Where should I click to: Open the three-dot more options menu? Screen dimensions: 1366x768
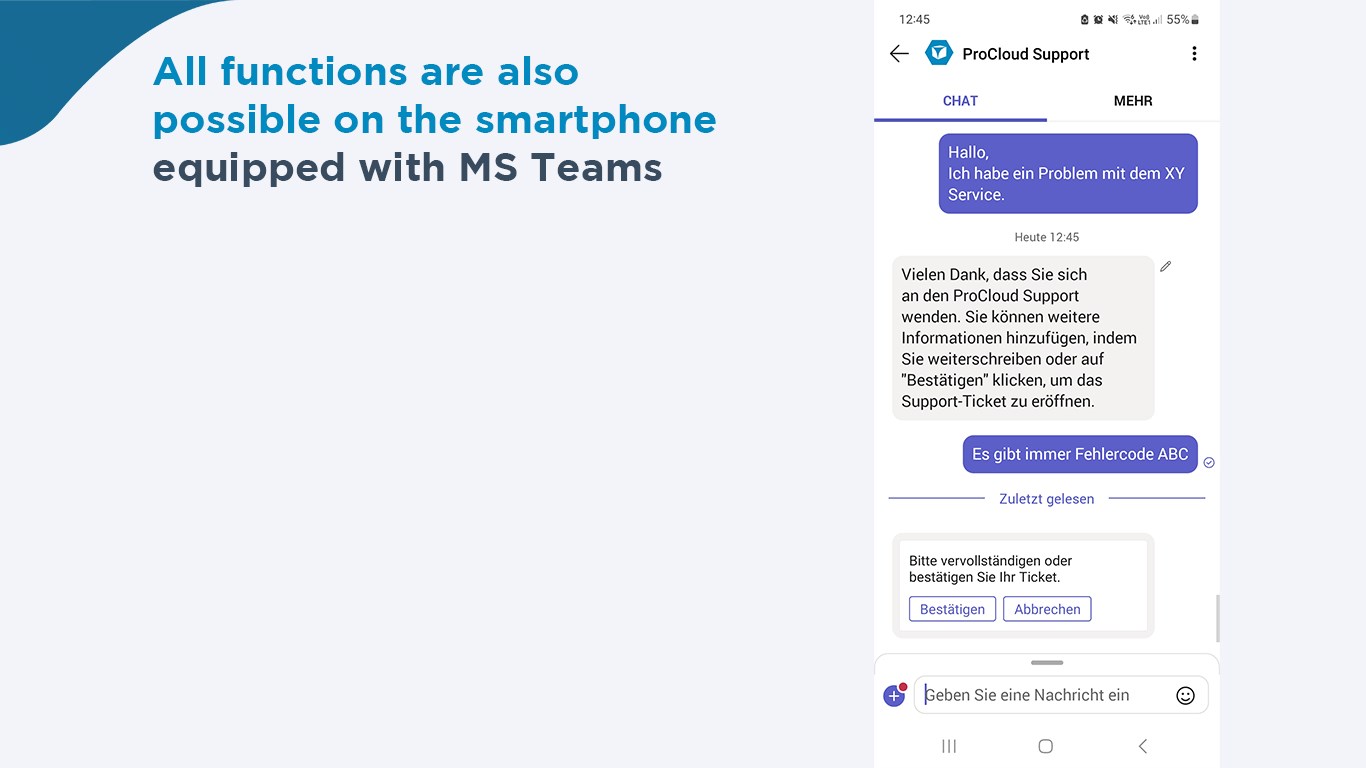tap(1194, 54)
